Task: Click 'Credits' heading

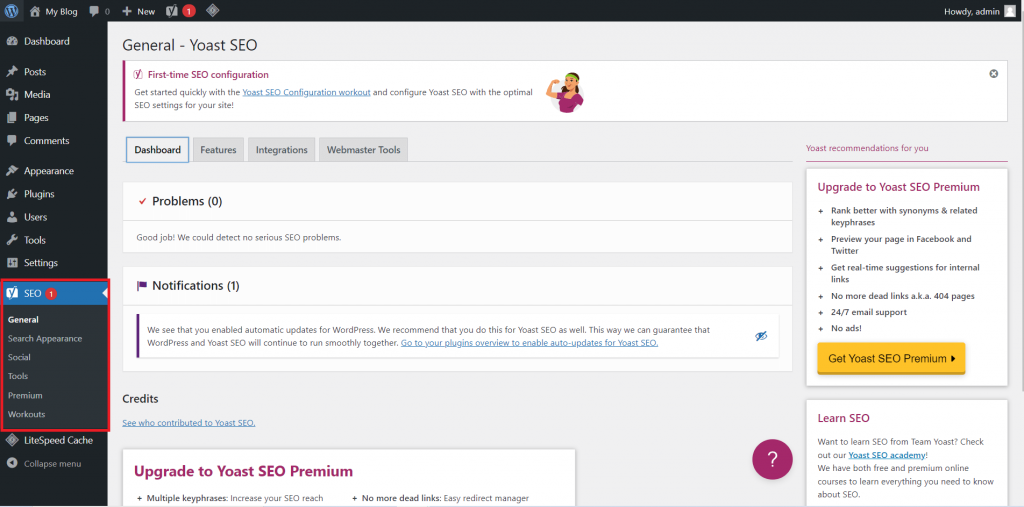Action: tap(140, 399)
